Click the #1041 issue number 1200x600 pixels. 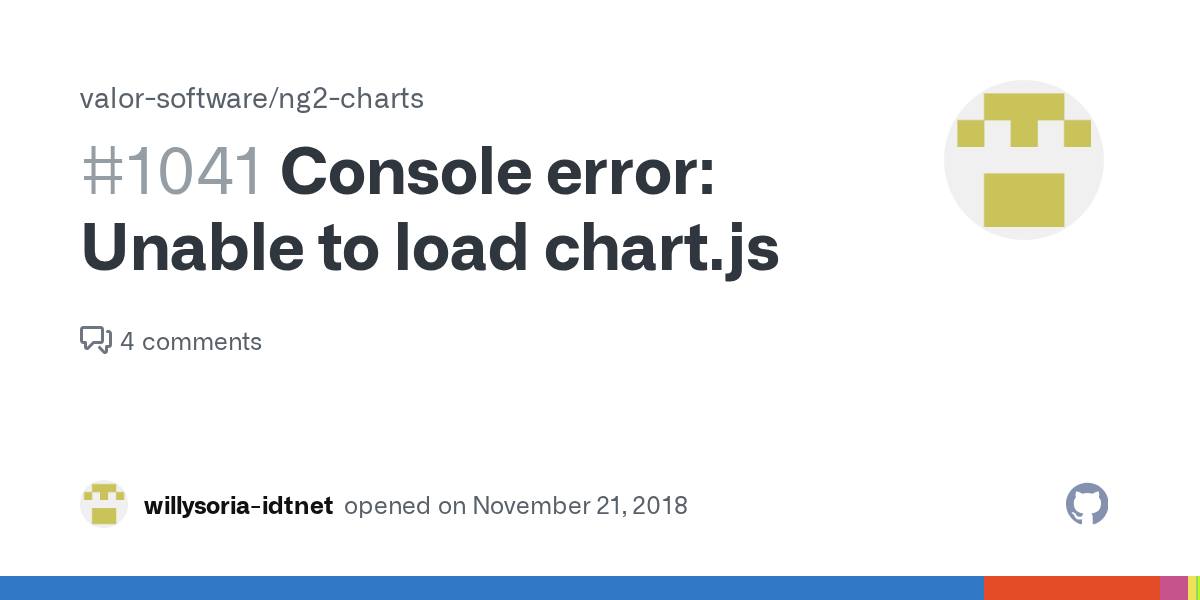tap(172, 172)
